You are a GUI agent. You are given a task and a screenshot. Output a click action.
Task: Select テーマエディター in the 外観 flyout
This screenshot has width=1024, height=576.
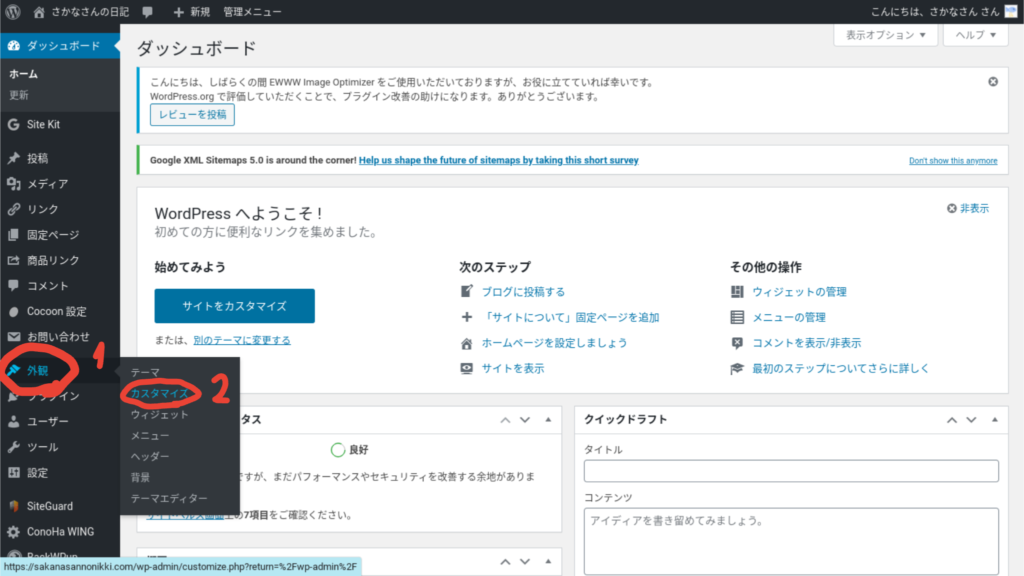click(169, 498)
